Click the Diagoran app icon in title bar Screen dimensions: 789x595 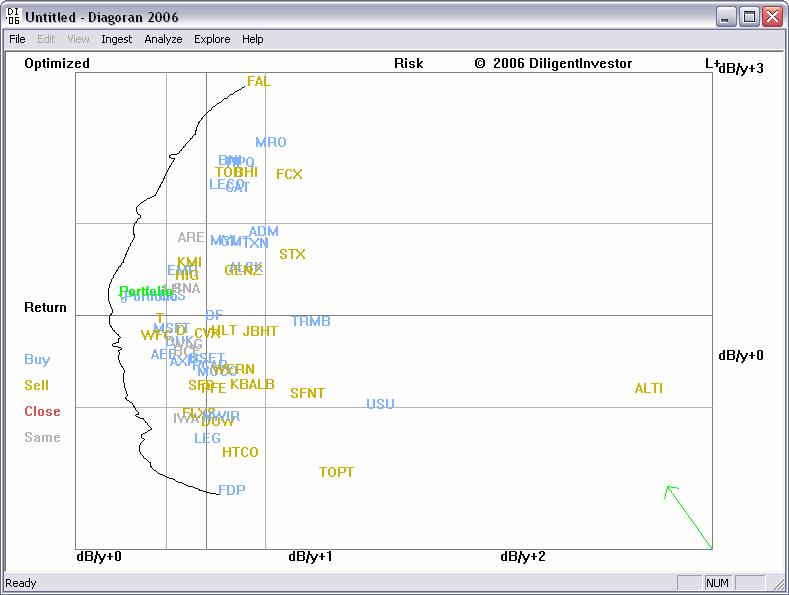13,17
